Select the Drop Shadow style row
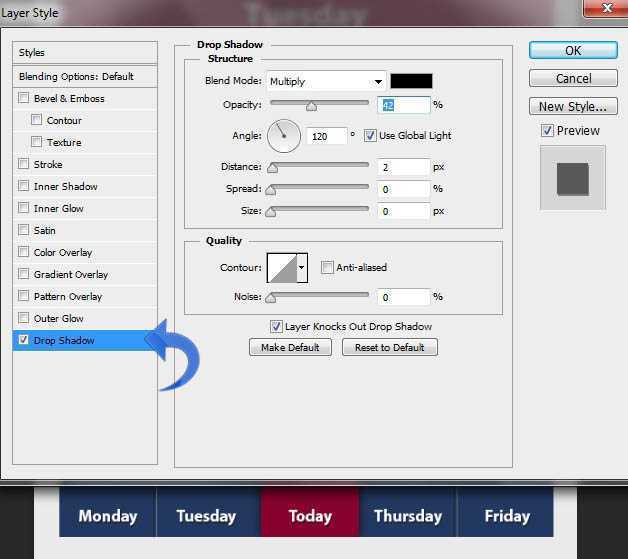 pos(85,340)
